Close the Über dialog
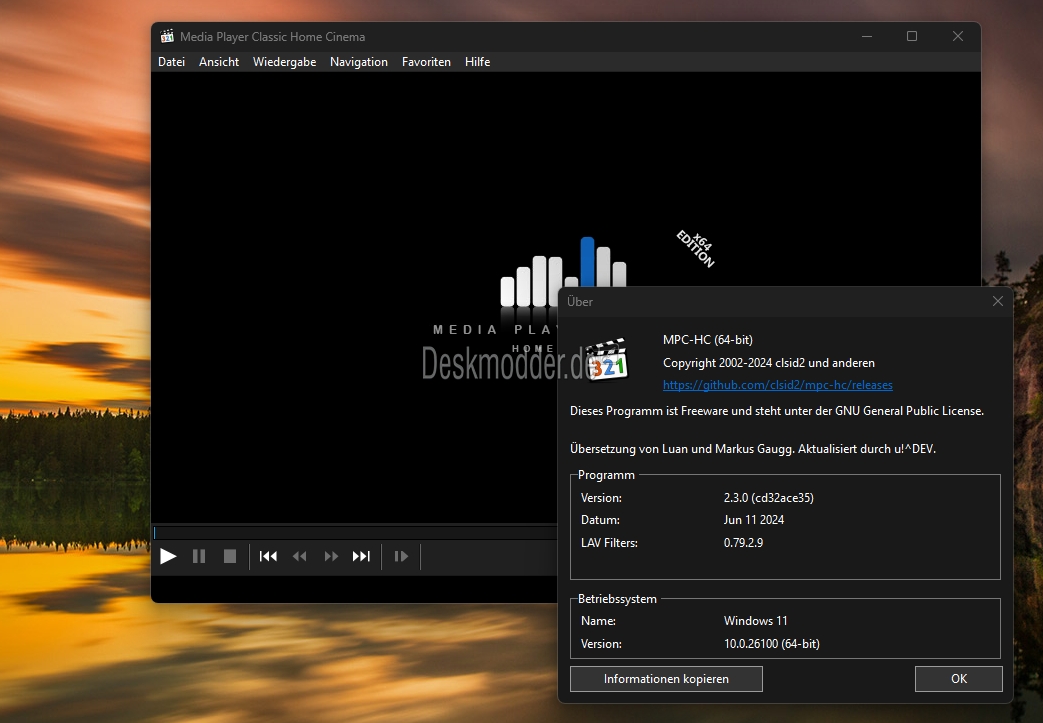Image resolution: width=1043 pixels, height=723 pixels. 997,301
